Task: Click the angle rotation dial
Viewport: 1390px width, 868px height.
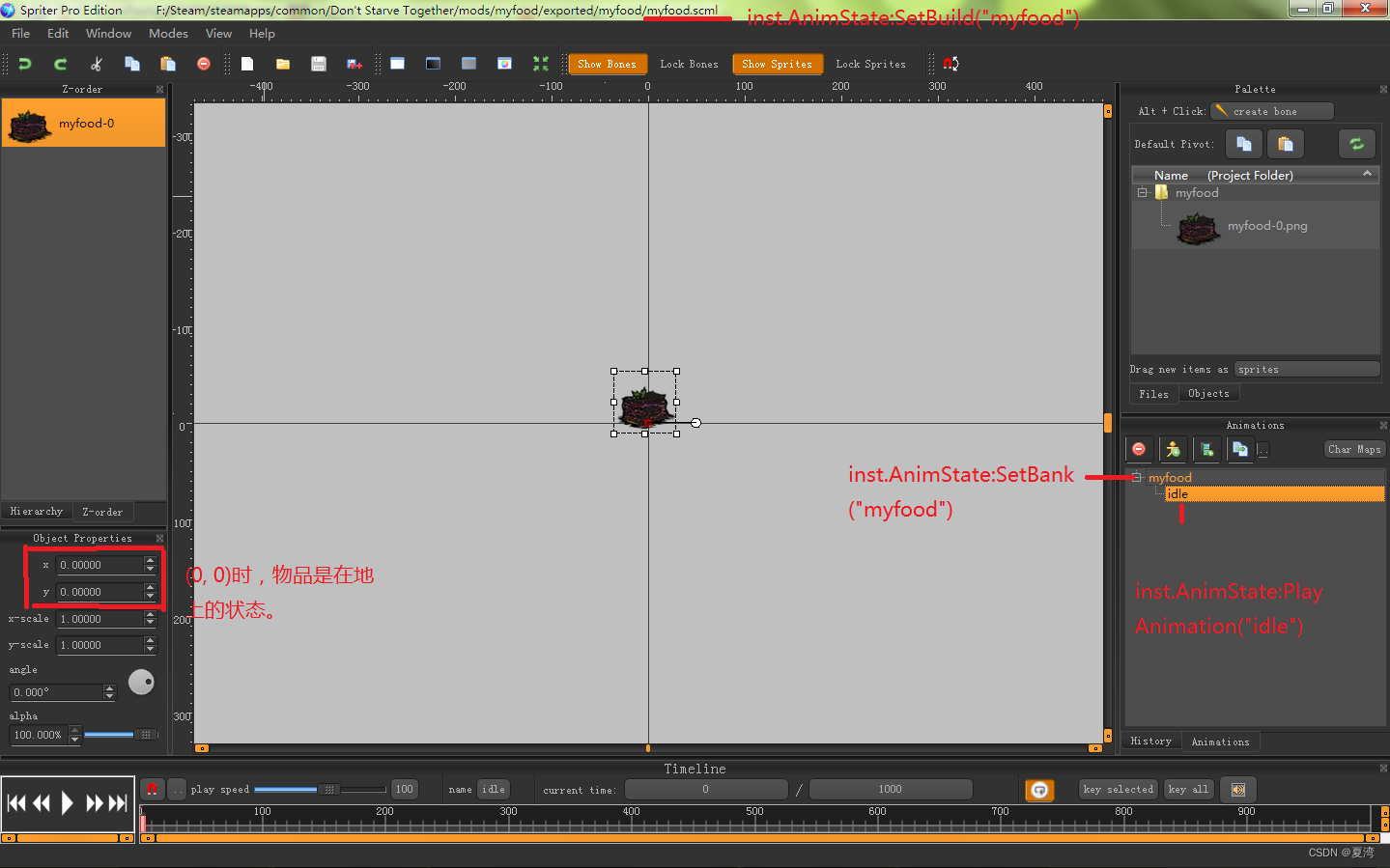Action: [x=141, y=683]
